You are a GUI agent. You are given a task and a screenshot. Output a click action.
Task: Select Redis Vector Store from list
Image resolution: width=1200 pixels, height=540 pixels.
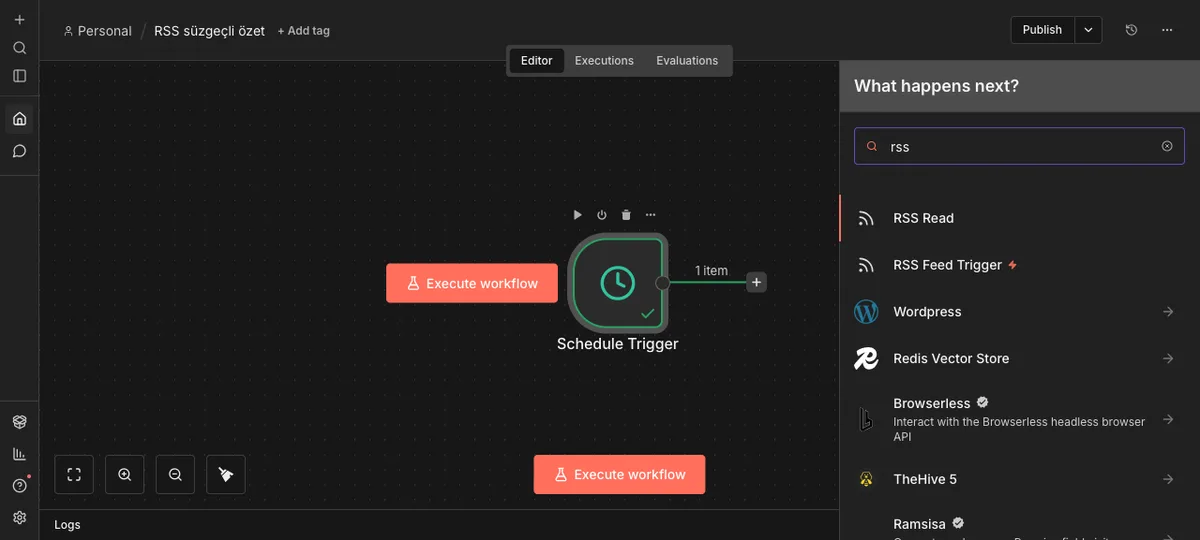(1019, 359)
